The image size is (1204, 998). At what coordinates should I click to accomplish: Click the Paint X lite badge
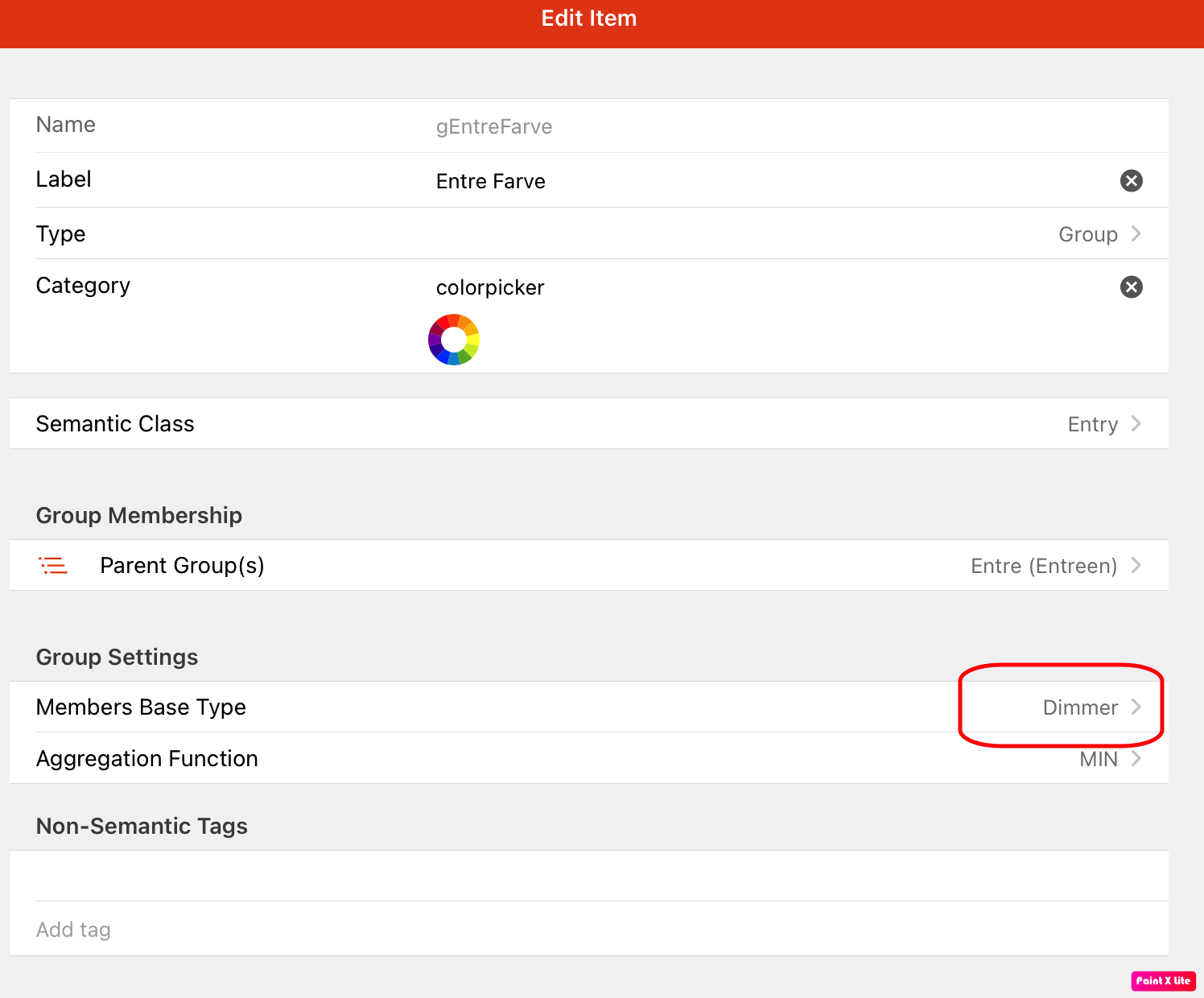[1163, 980]
